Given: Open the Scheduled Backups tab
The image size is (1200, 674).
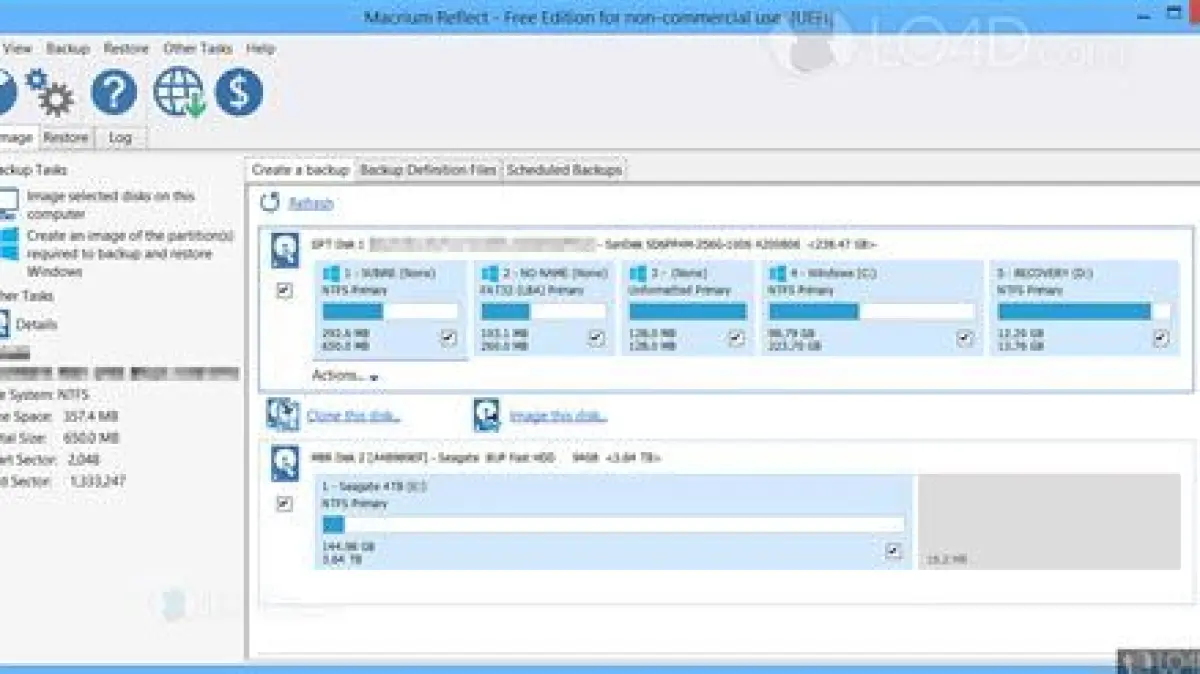Looking at the screenshot, I should tap(564, 170).
